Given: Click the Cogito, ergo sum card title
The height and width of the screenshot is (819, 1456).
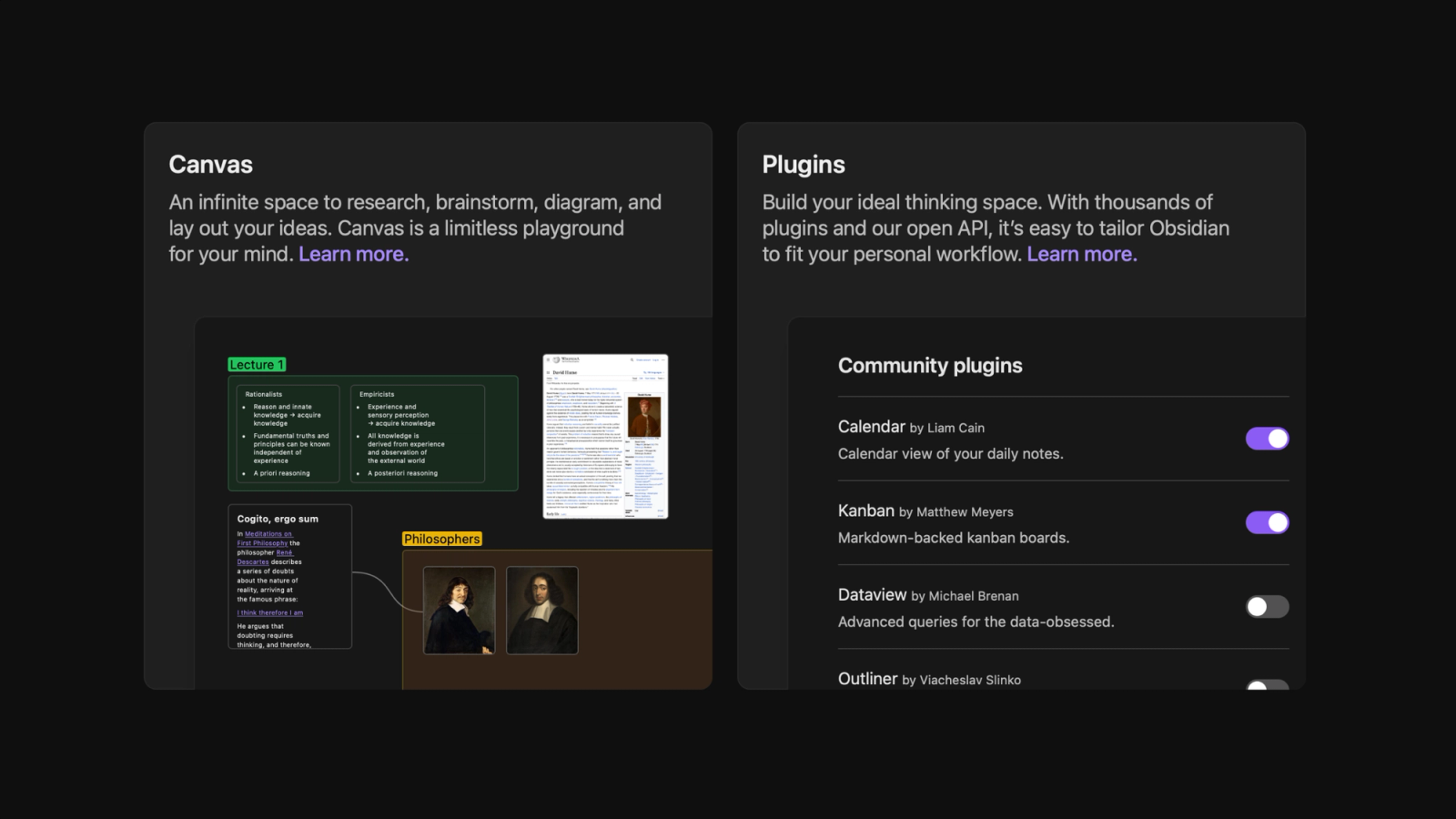Looking at the screenshot, I should [x=278, y=519].
